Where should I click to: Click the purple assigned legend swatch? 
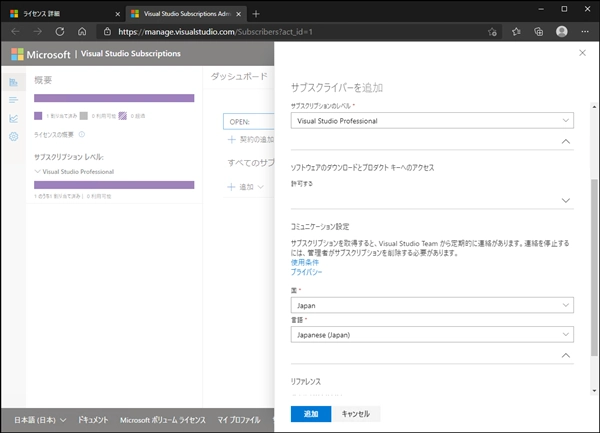pos(38,116)
